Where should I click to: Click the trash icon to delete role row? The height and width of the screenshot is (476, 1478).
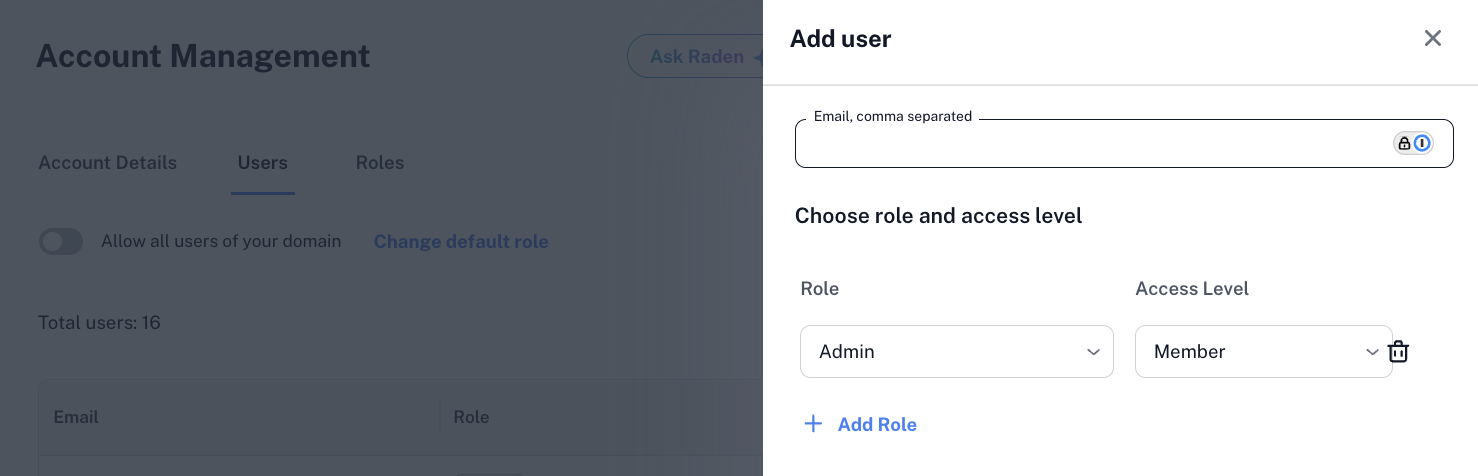(1399, 352)
